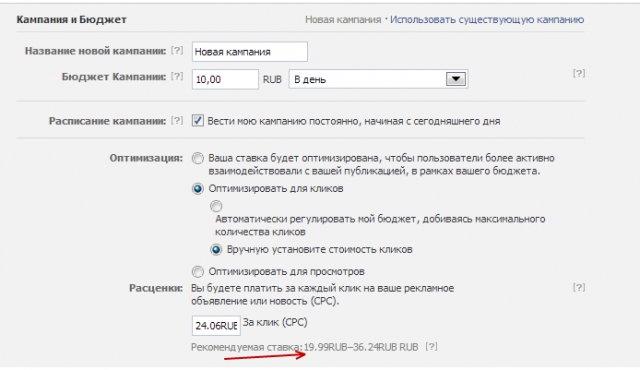Click Кампания и Бюджет section heading
This screenshot has height=370, width=640.
[x=71, y=20]
